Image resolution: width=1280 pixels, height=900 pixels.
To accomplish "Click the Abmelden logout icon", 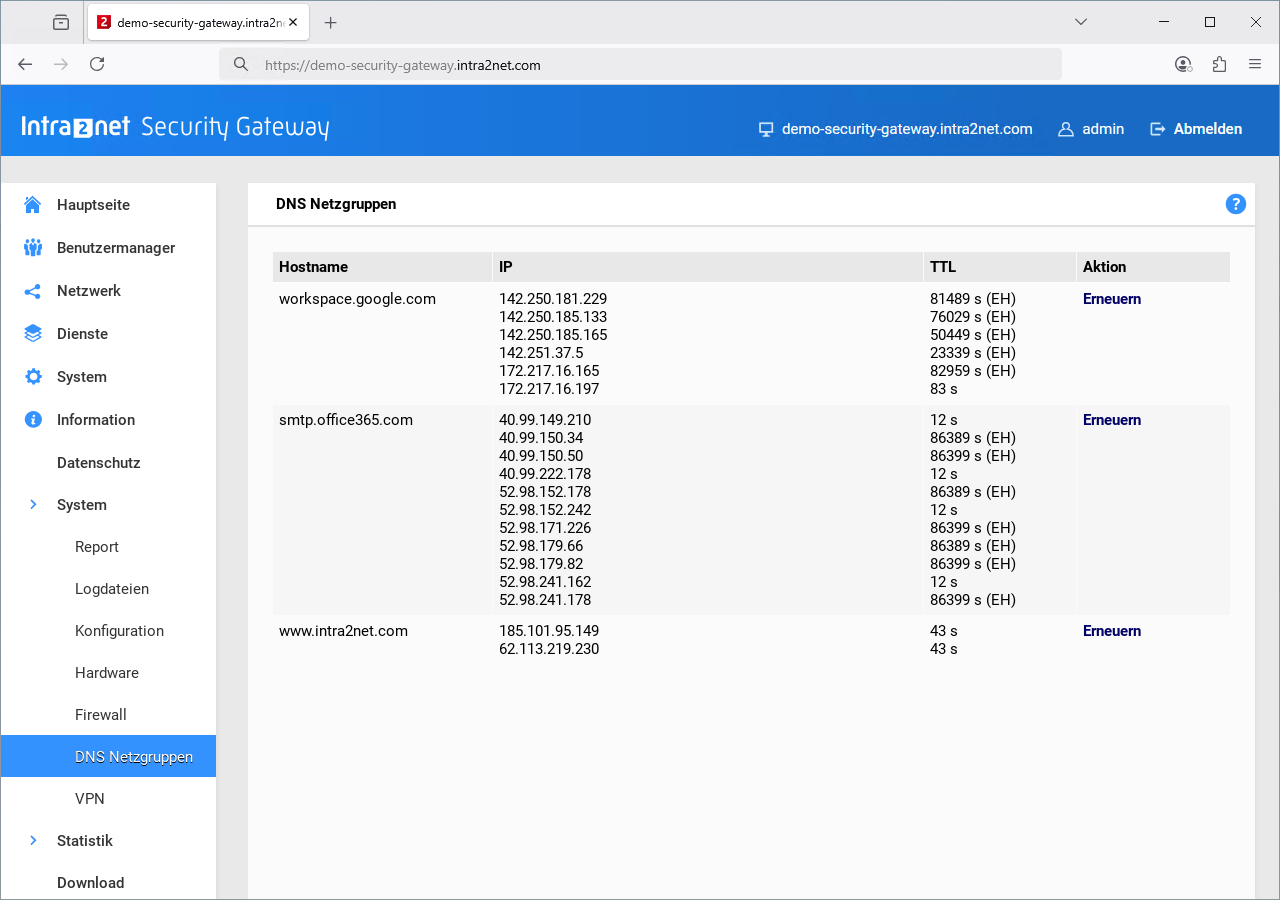I will [x=1157, y=128].
